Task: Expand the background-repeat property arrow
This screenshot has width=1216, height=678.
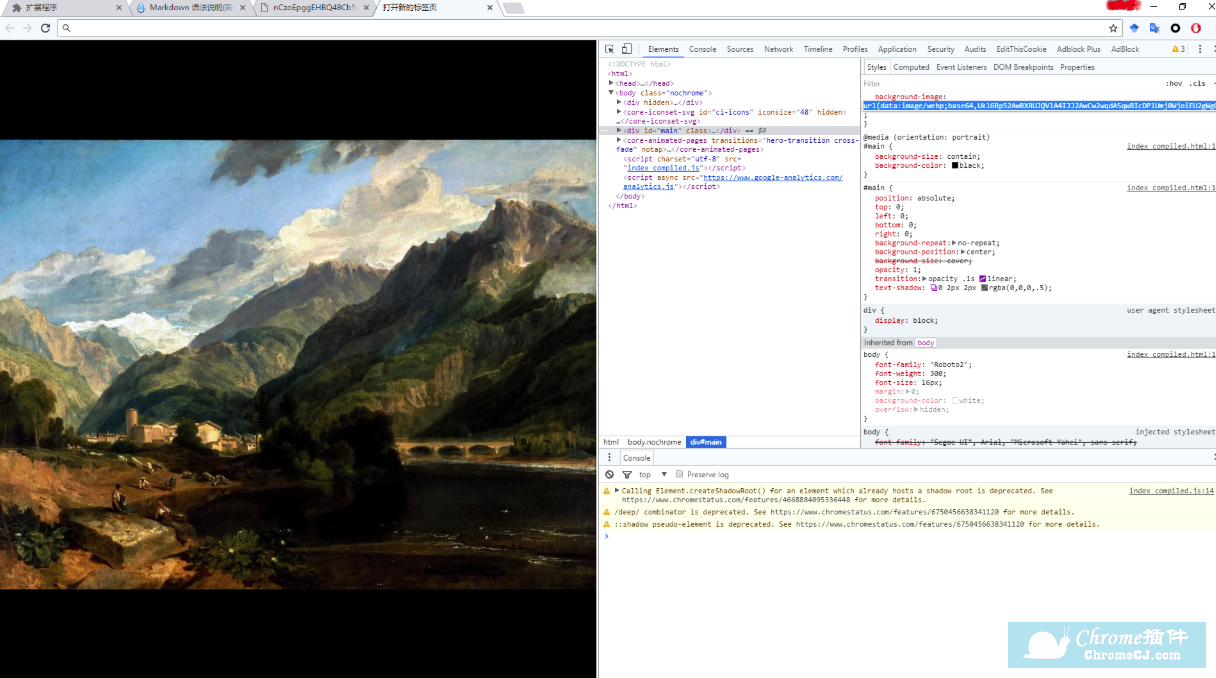Action: pyautogui.click(x=954, y=243)
